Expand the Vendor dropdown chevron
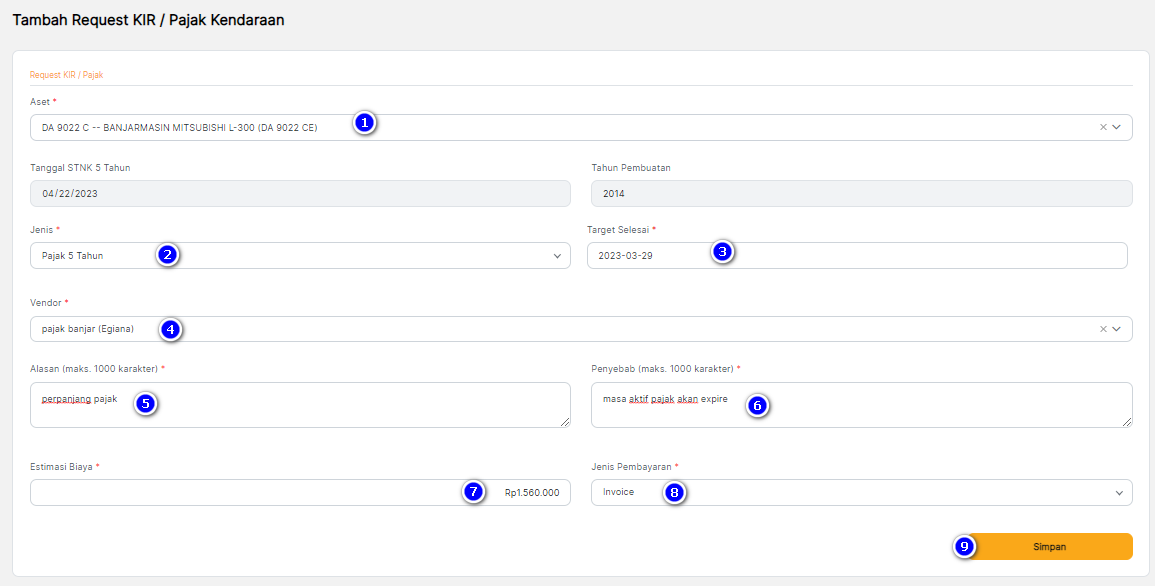 coord(1117,329)
